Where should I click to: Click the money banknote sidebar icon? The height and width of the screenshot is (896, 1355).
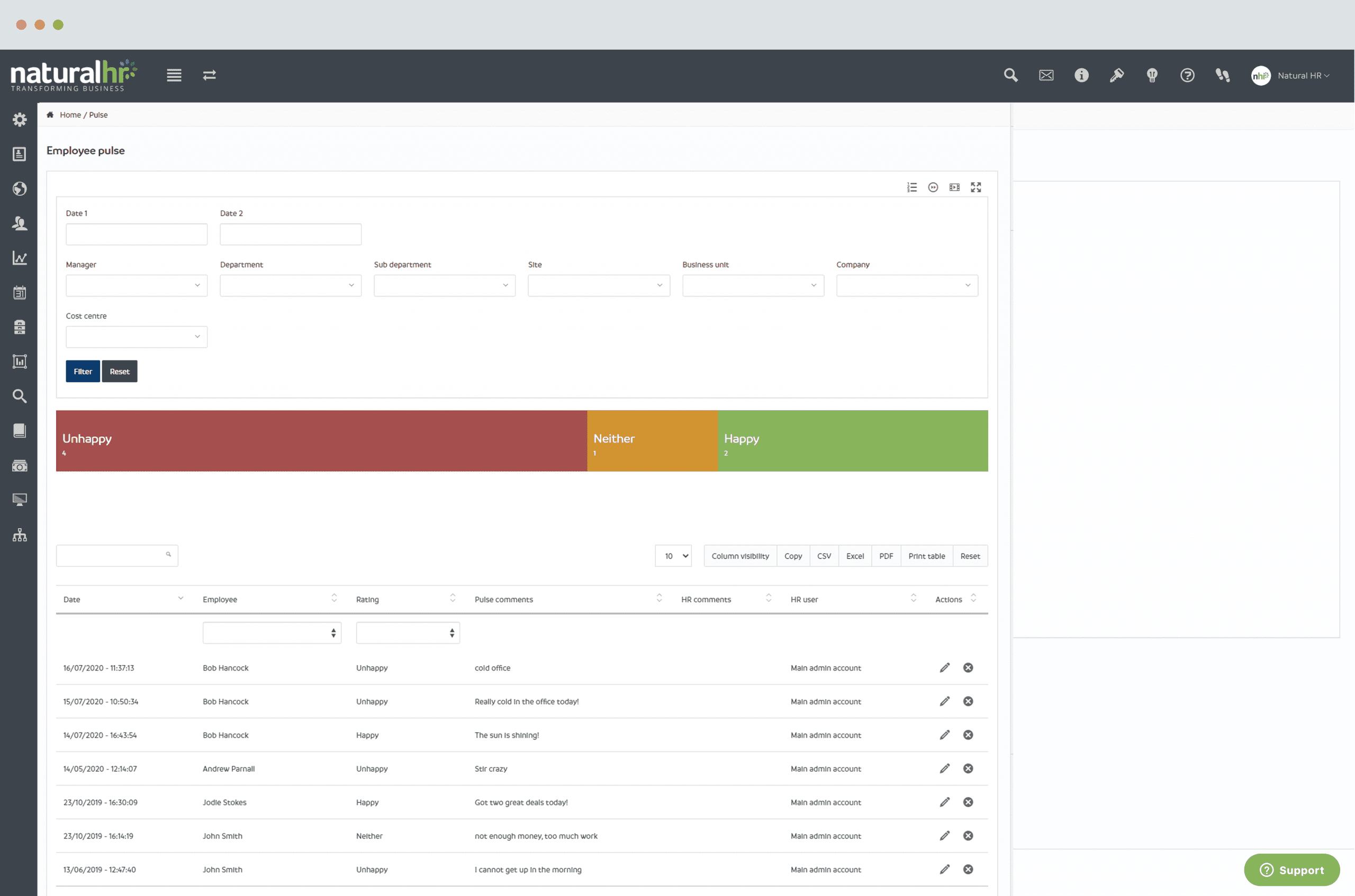point(20,466)
